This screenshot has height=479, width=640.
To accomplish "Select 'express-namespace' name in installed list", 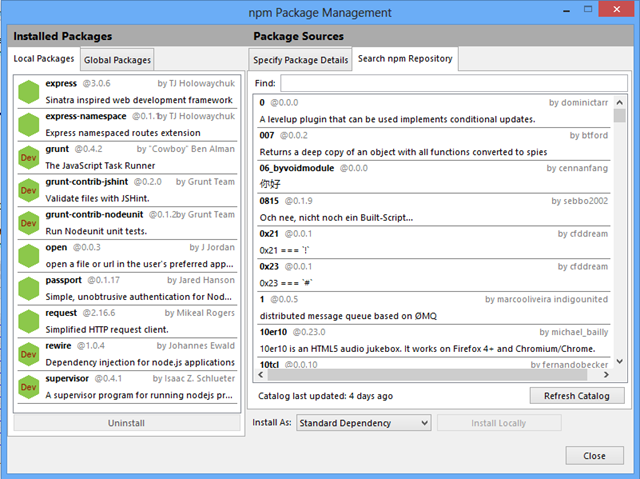I will pos(86,116).
